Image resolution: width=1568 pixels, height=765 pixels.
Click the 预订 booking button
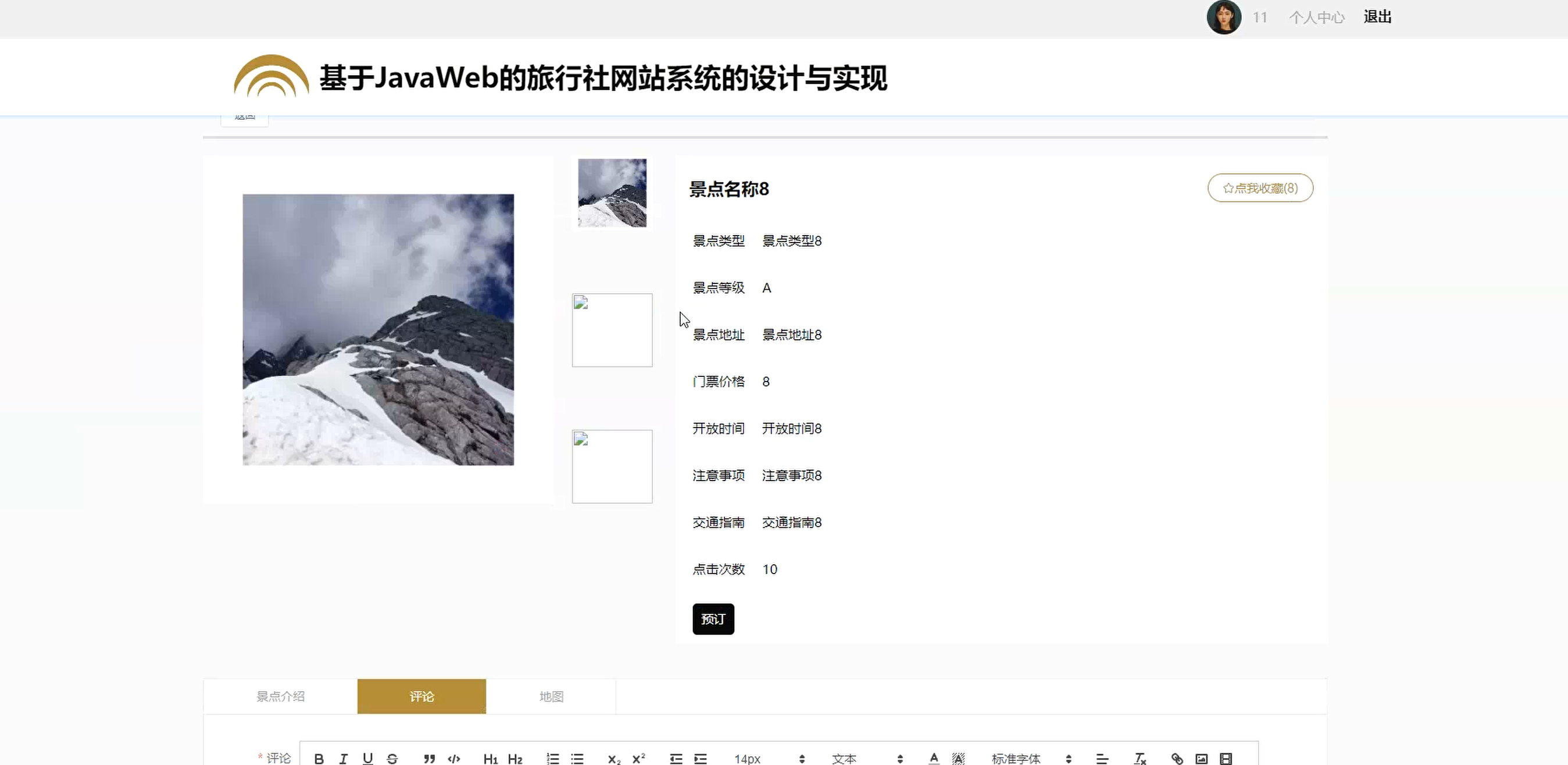click(x=713, y=619)
